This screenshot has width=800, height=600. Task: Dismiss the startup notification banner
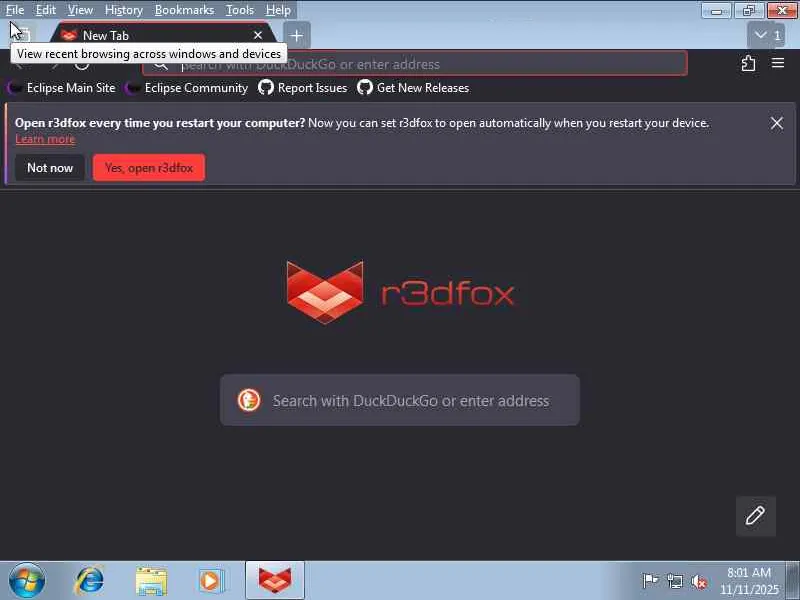[x=777, y=123]
